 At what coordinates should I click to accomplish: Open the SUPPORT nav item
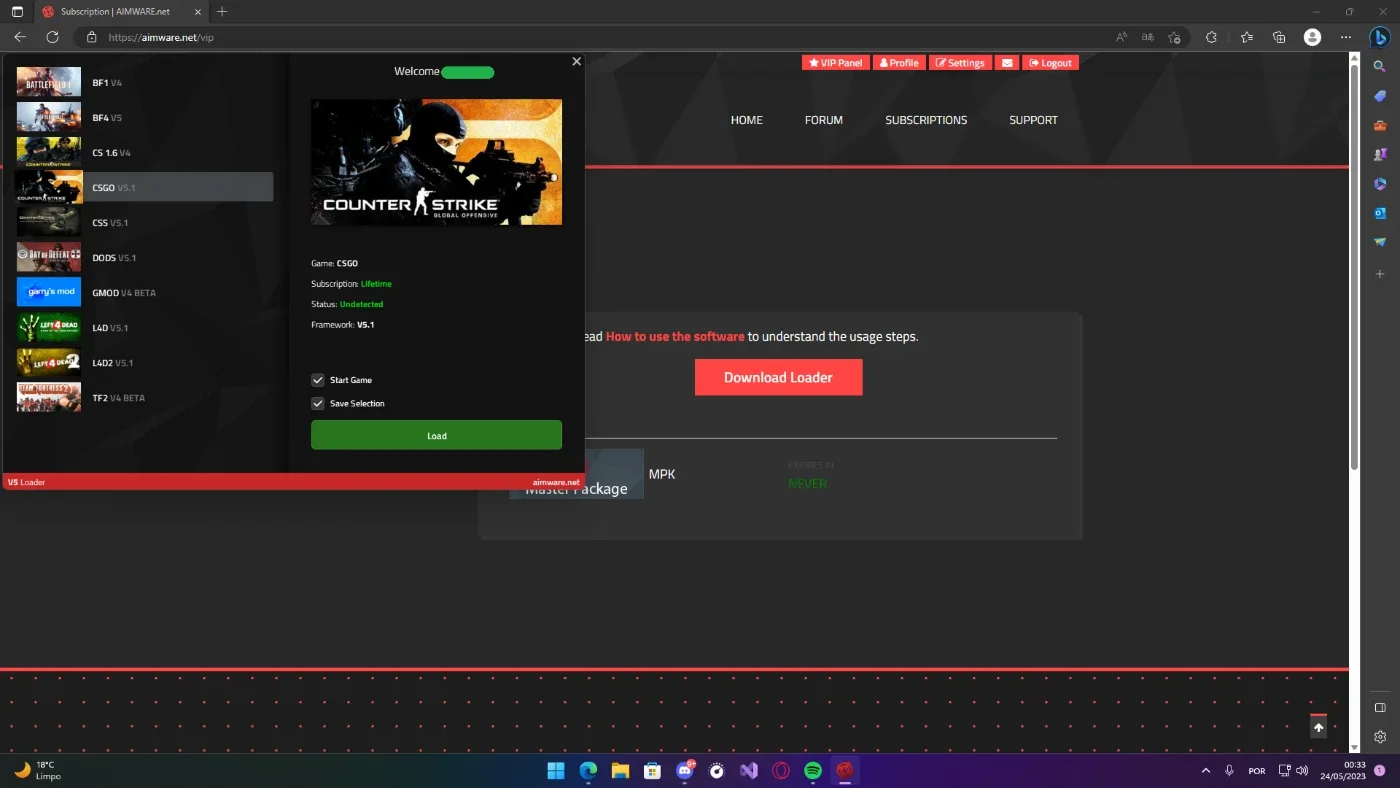coord(1033,120)
